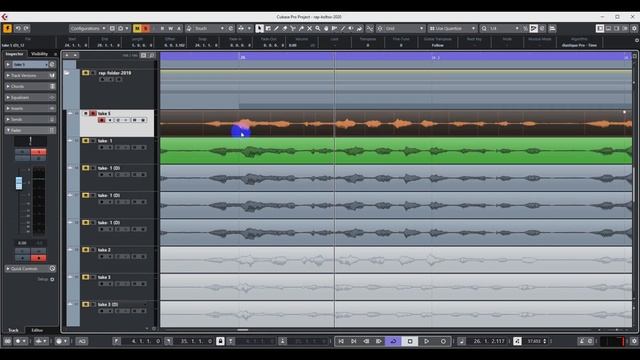Collapse the Fader inspector section
Image resolution: width=640 pixels, height=360 pixels.
pyautogui.click(x=30, y=130)
